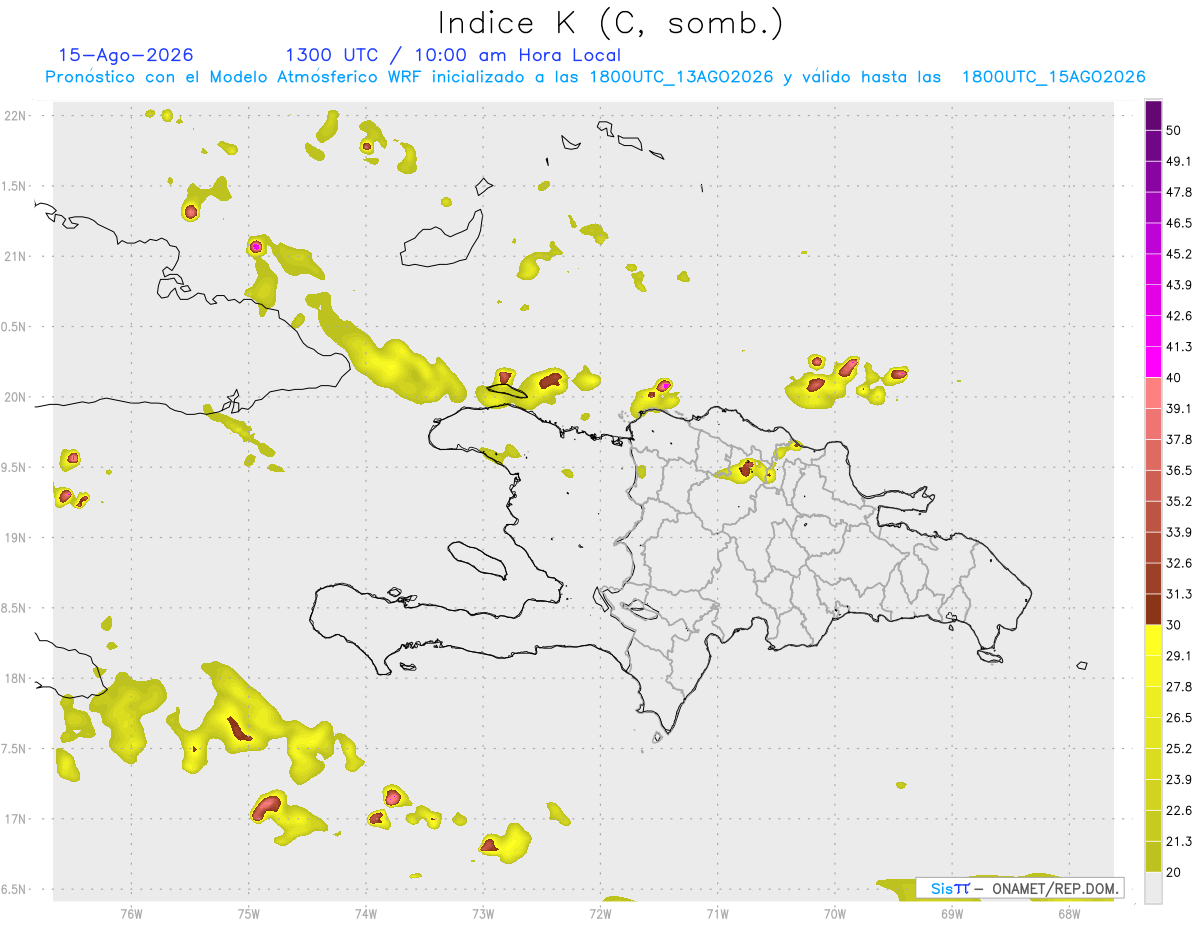Click the '76W' longitude axis label
Viewport: 1200px width, 927px height.
point(131,913)
